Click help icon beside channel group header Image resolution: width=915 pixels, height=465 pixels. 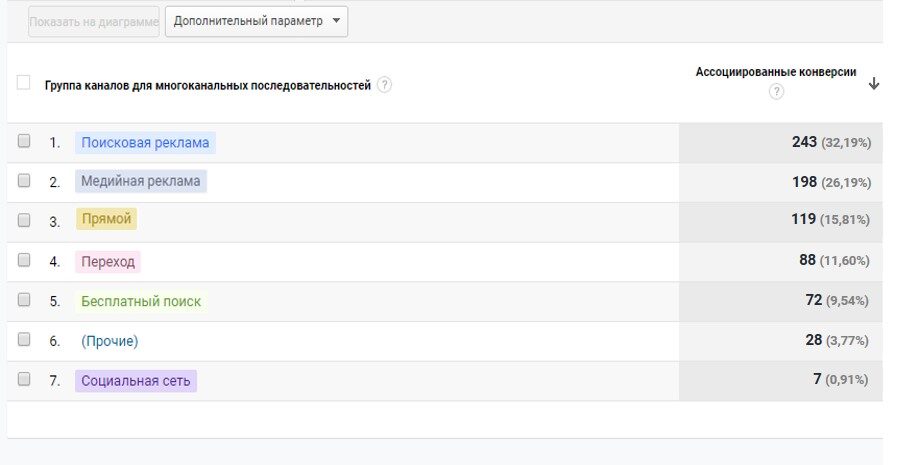tap(385, 85)
